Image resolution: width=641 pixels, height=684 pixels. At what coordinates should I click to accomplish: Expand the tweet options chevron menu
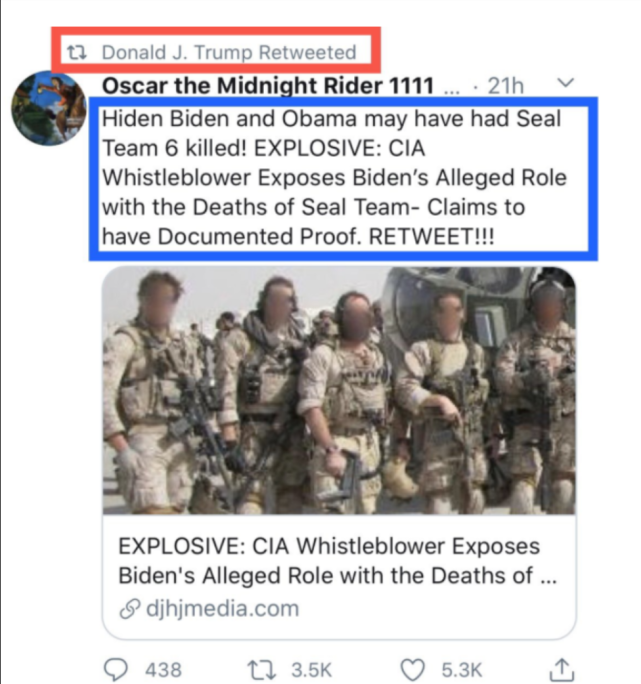click(567, 83)
